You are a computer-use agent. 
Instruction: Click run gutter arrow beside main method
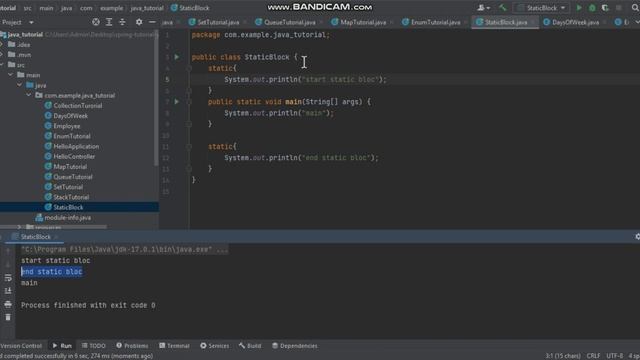pos(177,101)
